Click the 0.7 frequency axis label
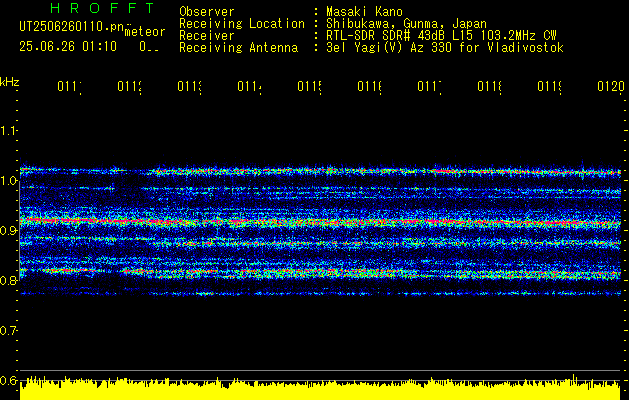Viewport: 629px width, 400px height. (x=8, y=331)
